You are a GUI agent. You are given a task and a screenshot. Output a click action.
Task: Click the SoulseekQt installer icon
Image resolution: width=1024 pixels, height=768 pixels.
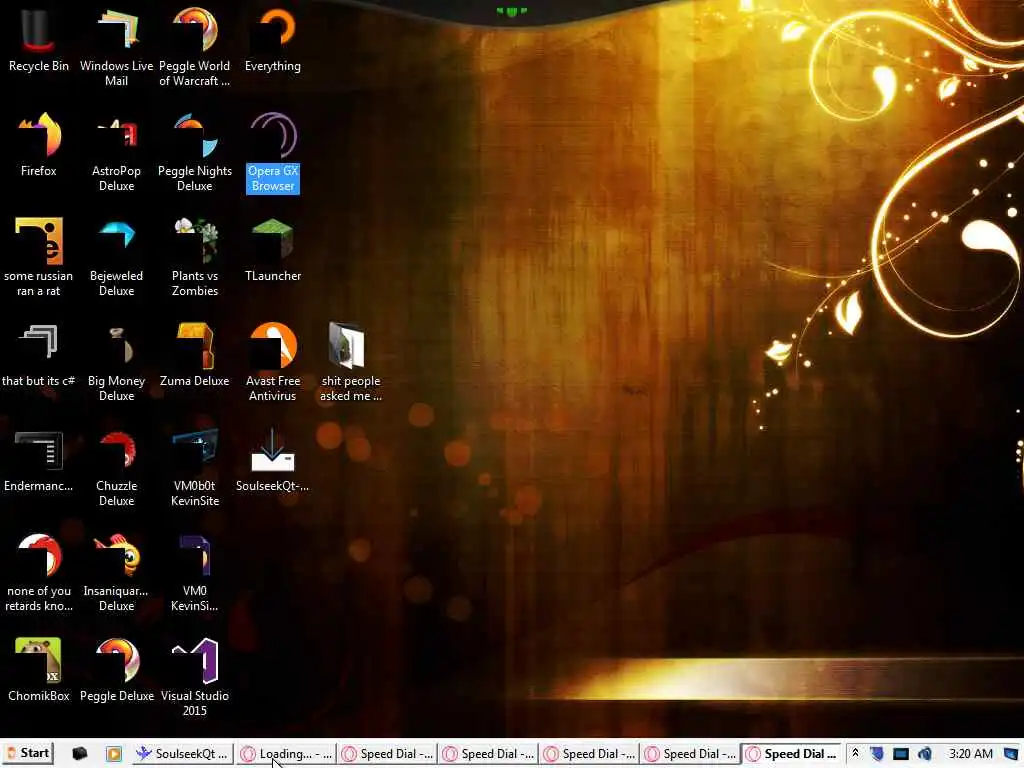tap(272, 460)
